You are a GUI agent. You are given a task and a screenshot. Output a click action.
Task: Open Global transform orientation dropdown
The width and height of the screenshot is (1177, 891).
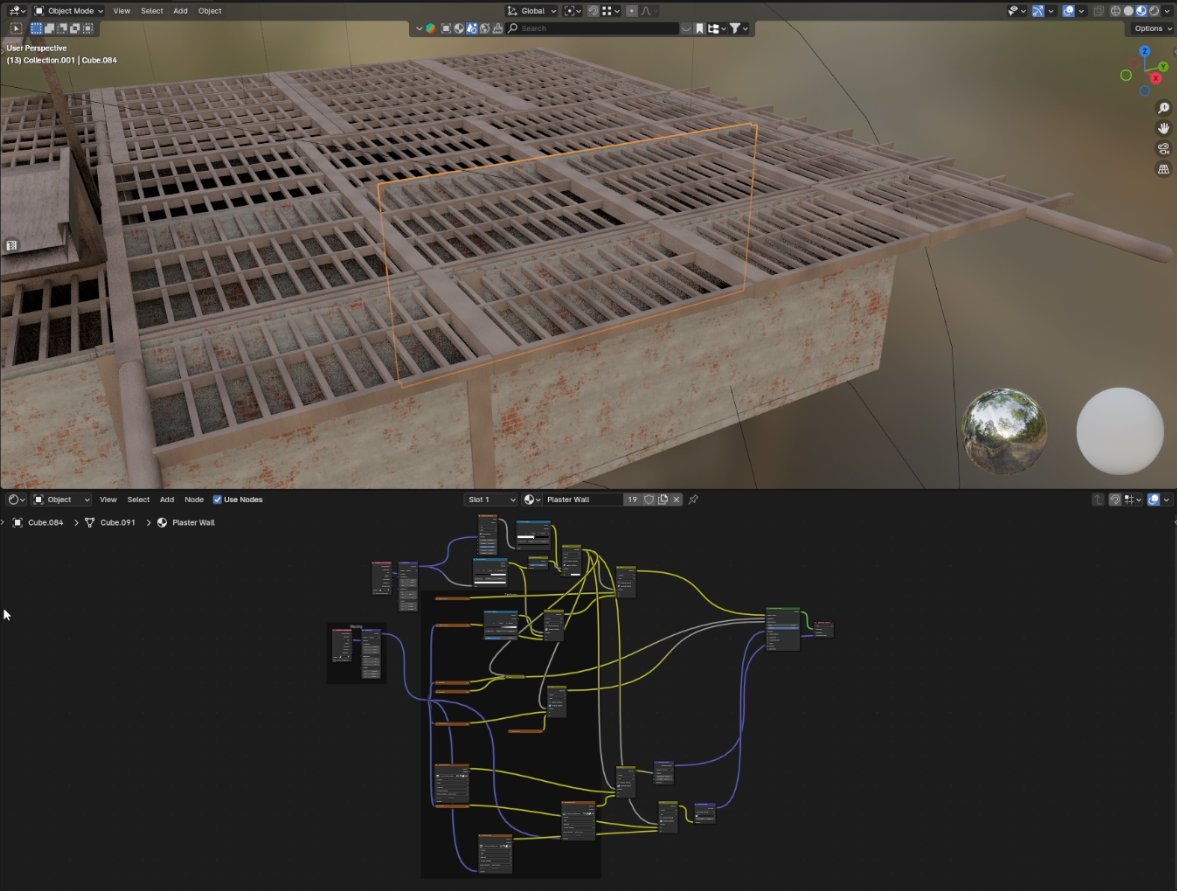pyautogui.click(x=532, y=11)
